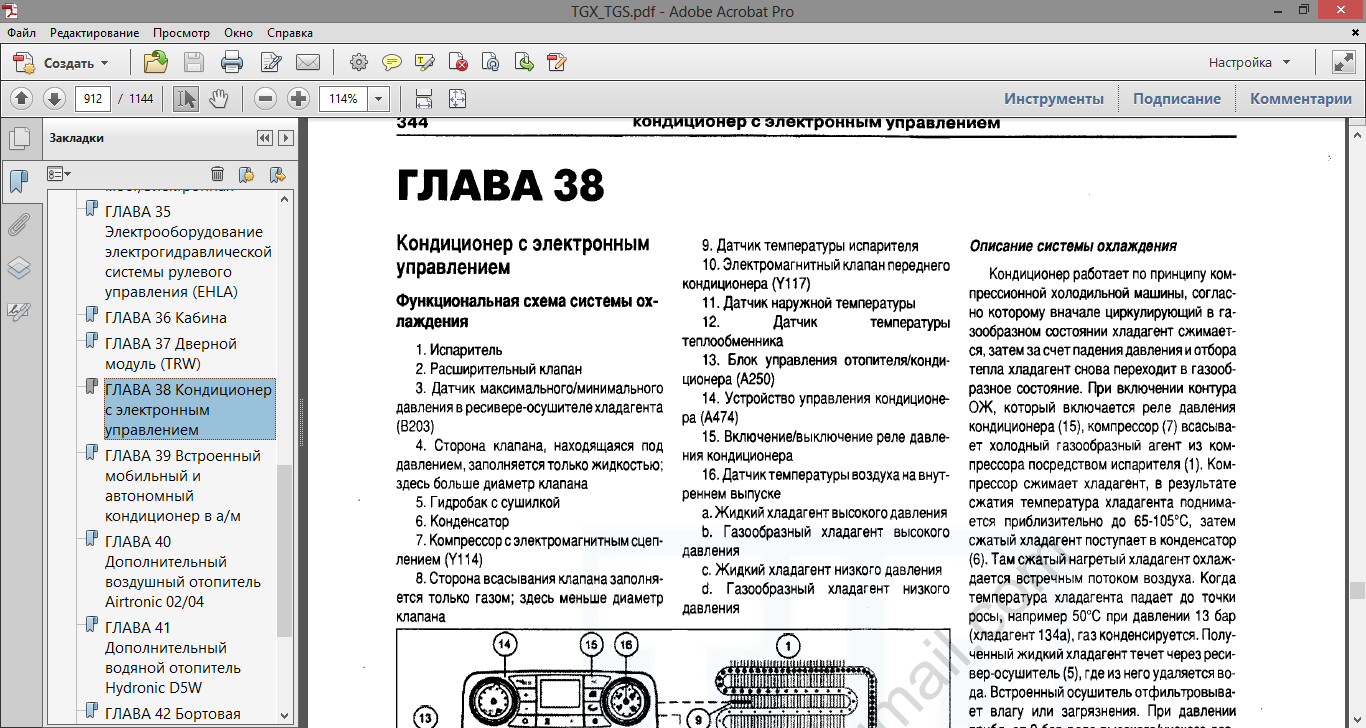This screenshot has height=728, width=1366.
Task: Click the gear settings icon in toolbar
Action: 359,63
